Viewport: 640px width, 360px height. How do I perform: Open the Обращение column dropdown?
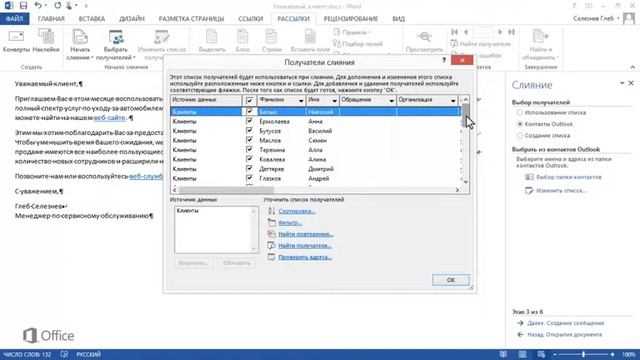(391, 100)
